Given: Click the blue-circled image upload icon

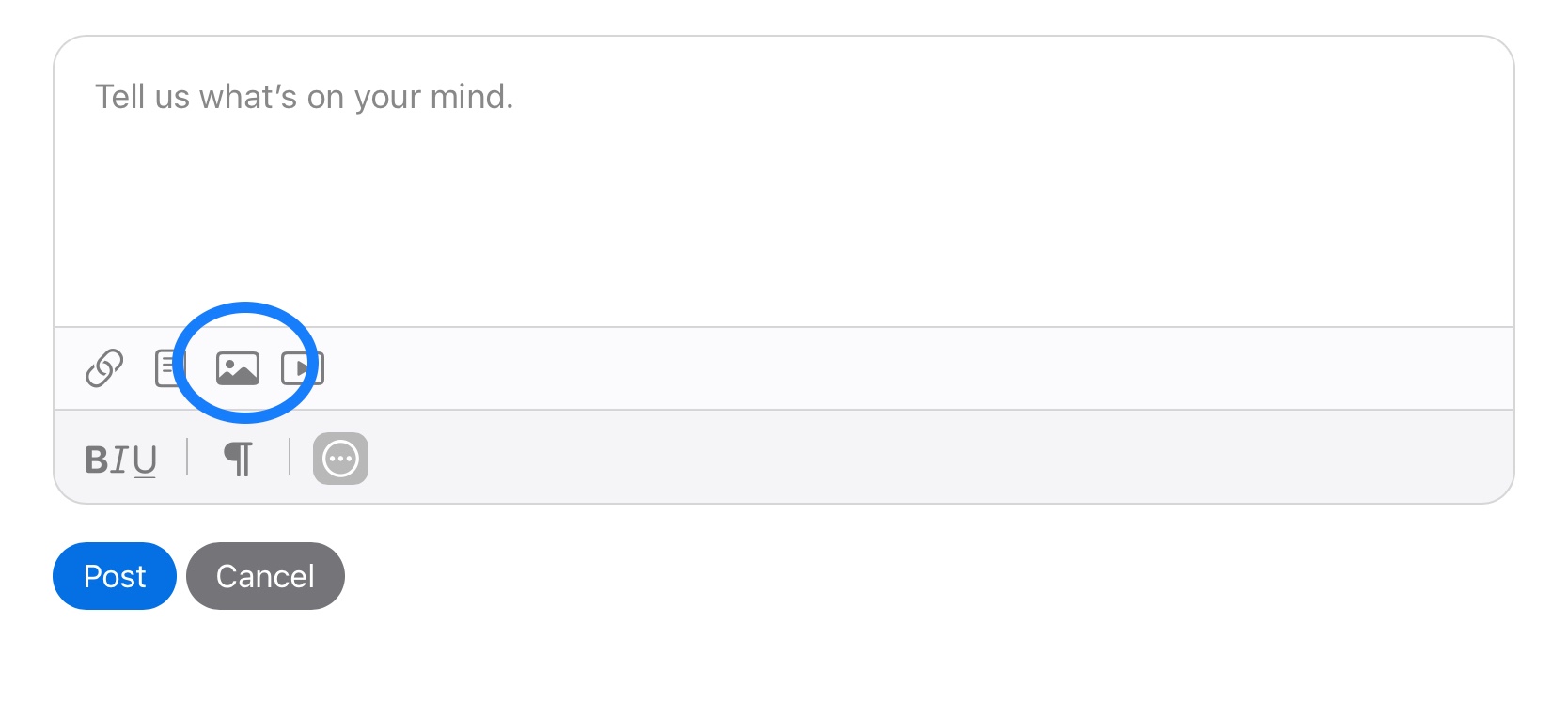Looking at the screenshot, I should 238,368.
